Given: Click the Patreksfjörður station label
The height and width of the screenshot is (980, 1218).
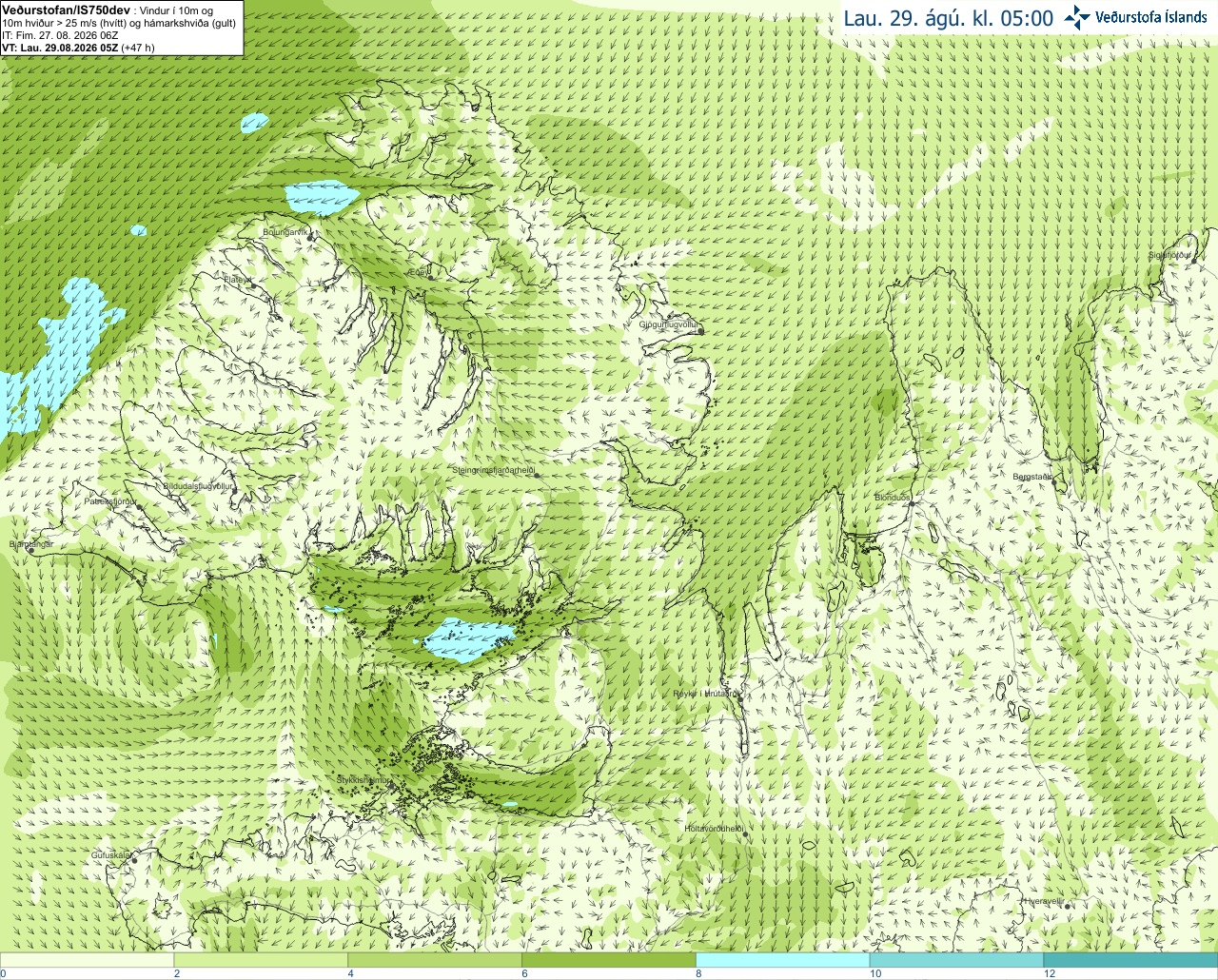Looking at the screenshot, I should click(110, 500).
